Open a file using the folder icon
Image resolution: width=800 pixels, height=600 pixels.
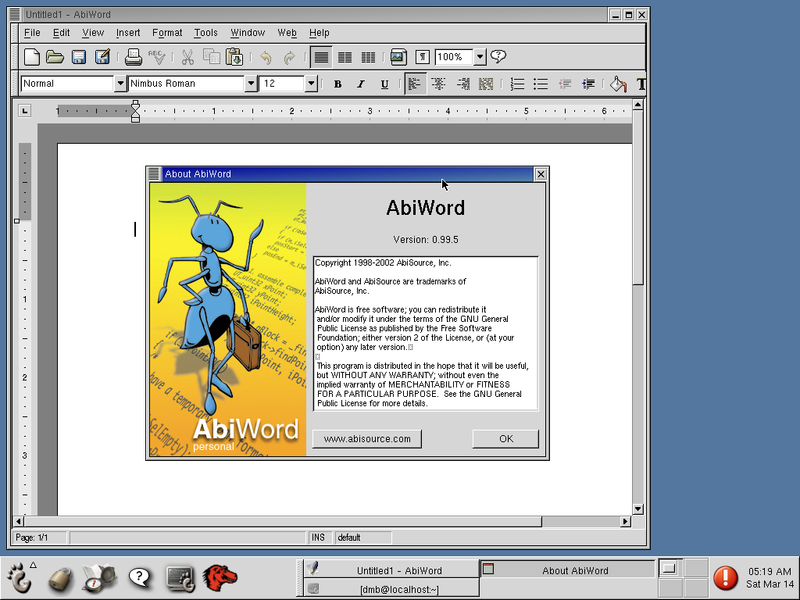click(55, 57)
